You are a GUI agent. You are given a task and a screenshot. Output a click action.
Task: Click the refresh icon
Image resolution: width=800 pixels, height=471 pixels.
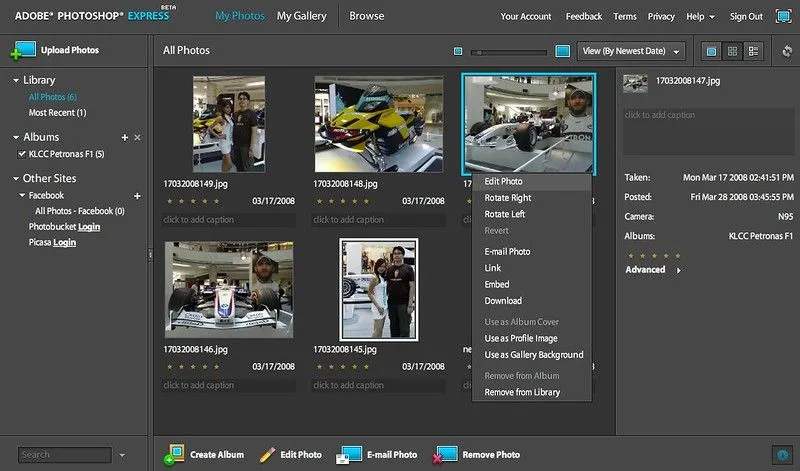pos(787,51)
